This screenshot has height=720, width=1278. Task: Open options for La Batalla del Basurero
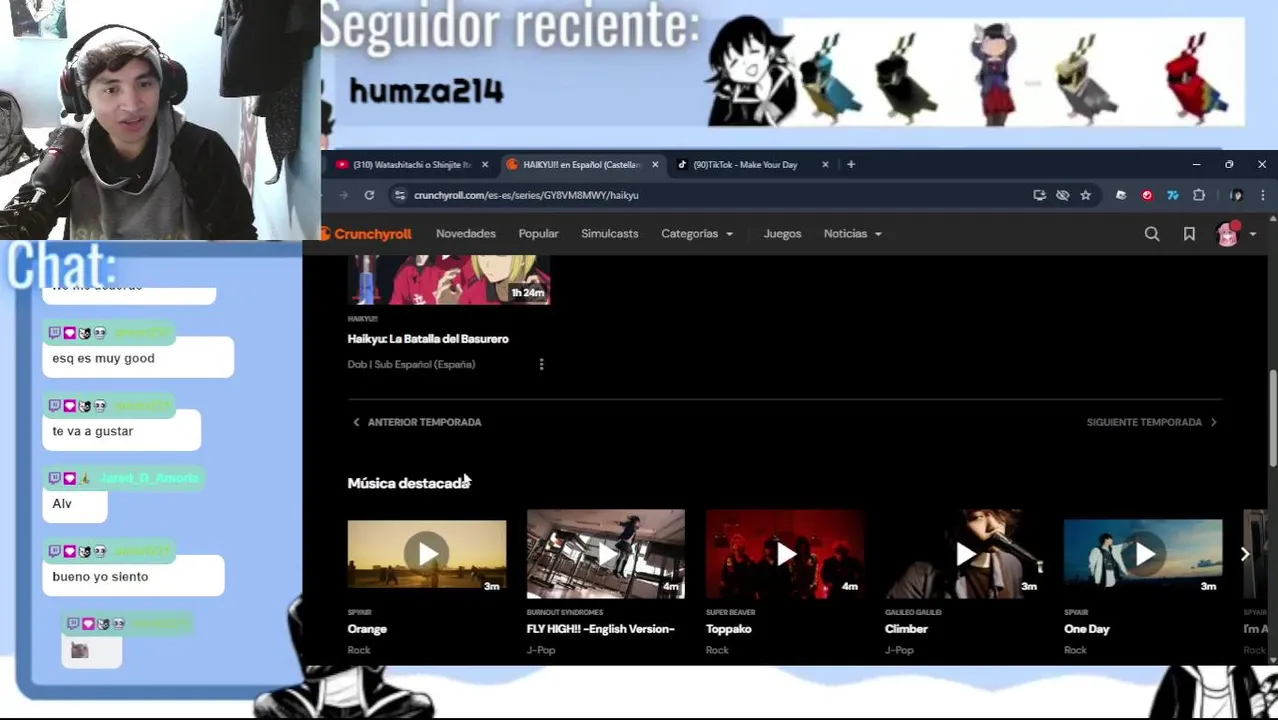pyautogui.click(x=541, y=364)
